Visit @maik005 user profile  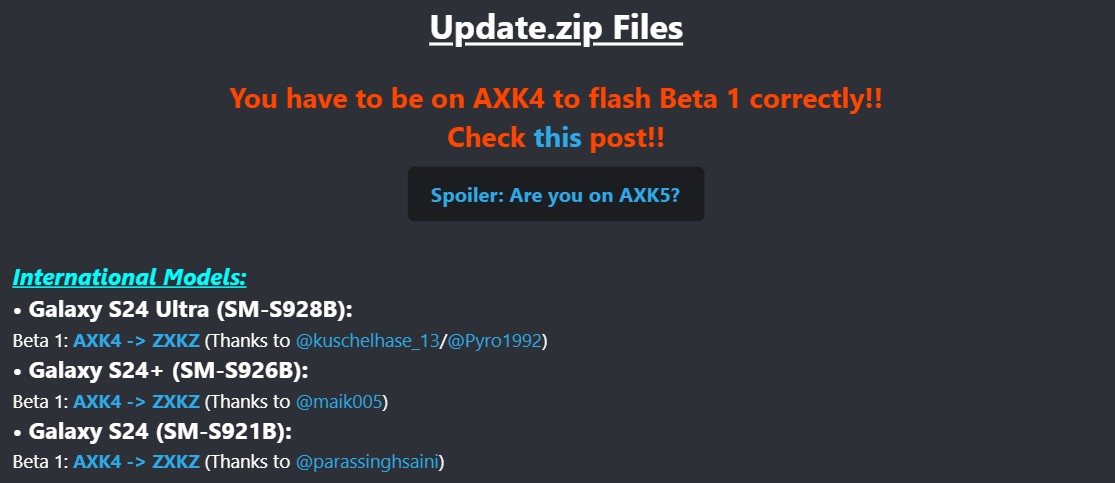click(x=340, y=402)
